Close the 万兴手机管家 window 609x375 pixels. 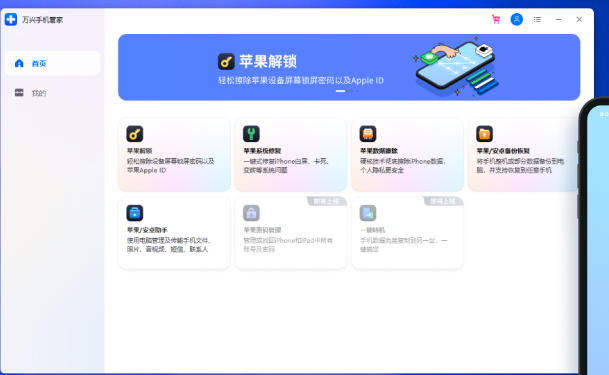click(x=579, y=19)
